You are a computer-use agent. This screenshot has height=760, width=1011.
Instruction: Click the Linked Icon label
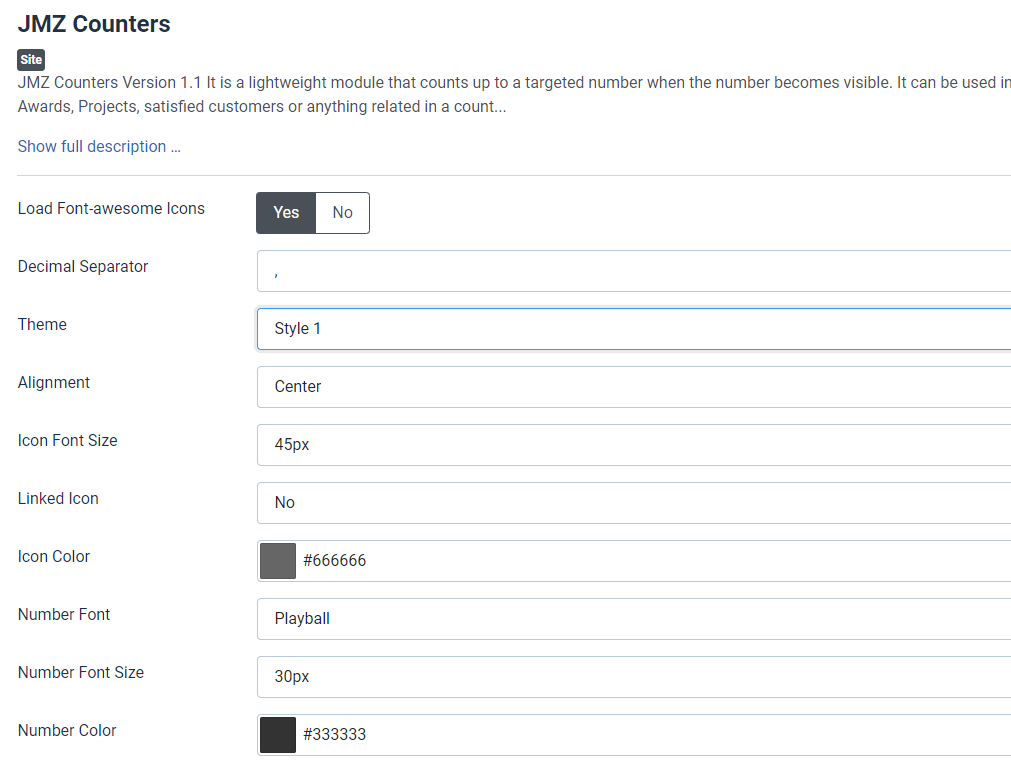(x=58, y=498)
